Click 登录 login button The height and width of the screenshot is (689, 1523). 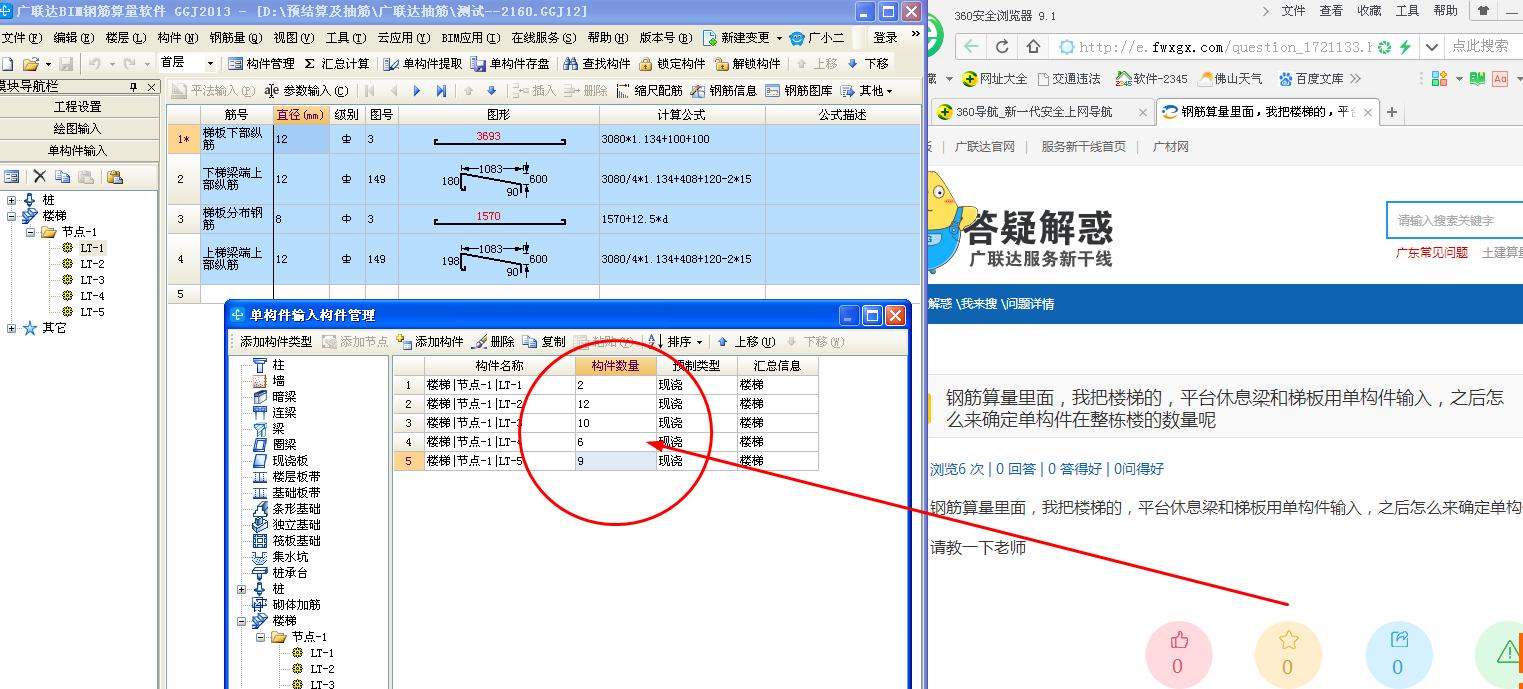click(885, 38)
